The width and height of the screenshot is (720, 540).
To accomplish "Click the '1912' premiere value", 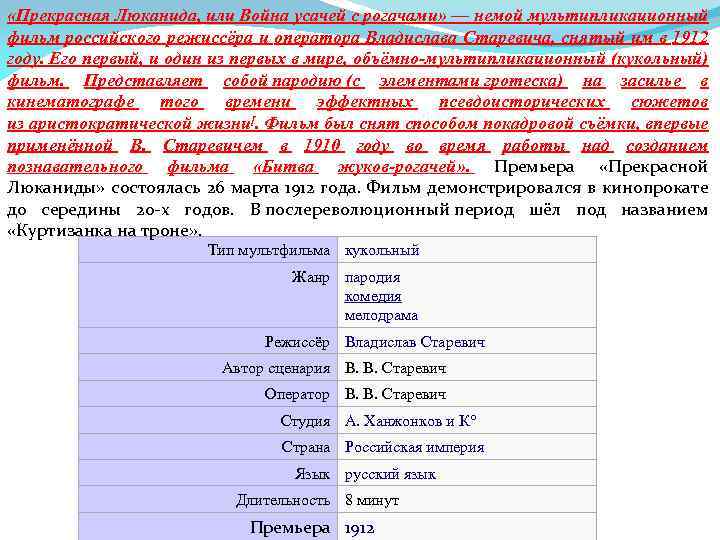I will (360, 529).
